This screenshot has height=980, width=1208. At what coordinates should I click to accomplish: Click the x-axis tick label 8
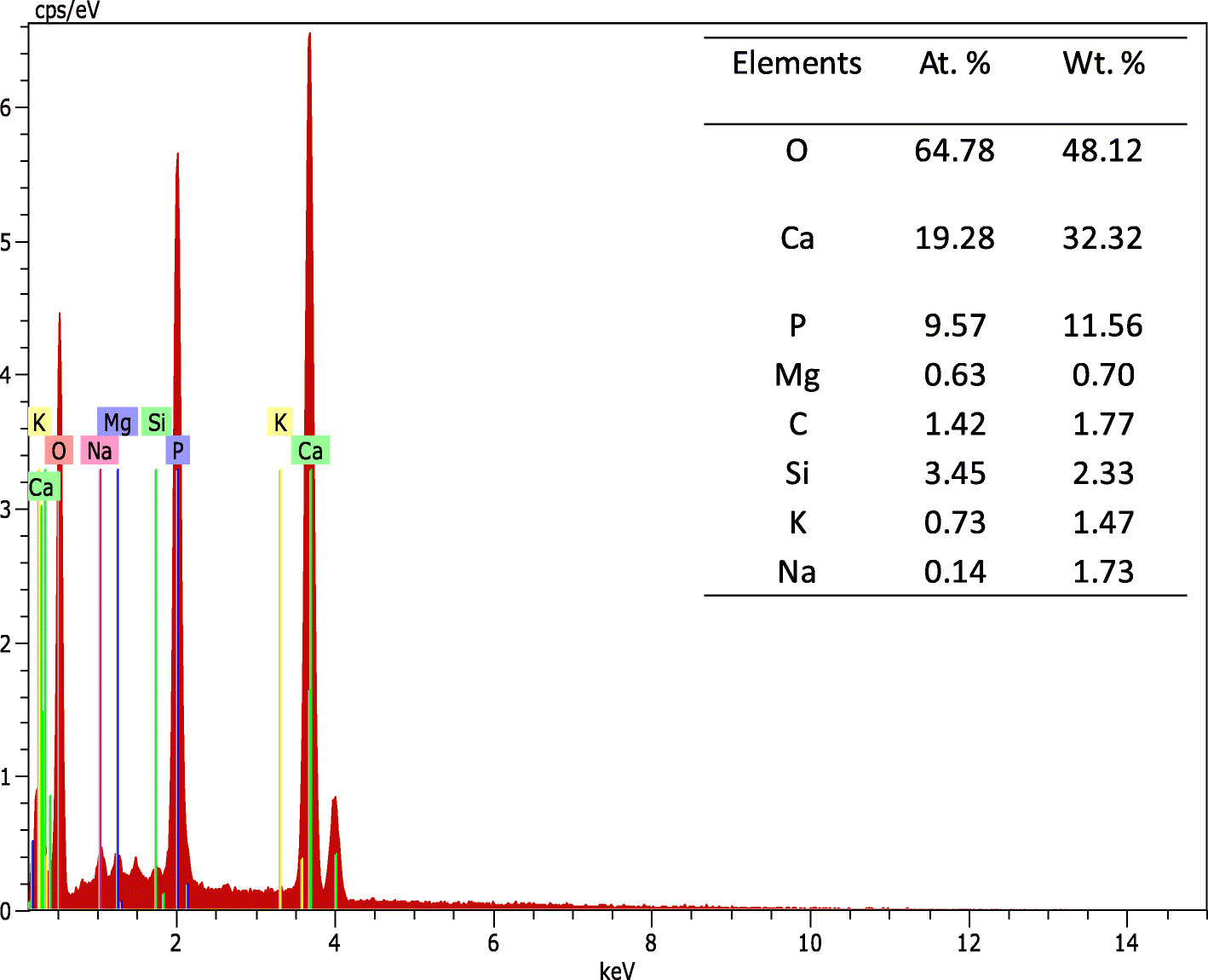click(x=652, y=942)
